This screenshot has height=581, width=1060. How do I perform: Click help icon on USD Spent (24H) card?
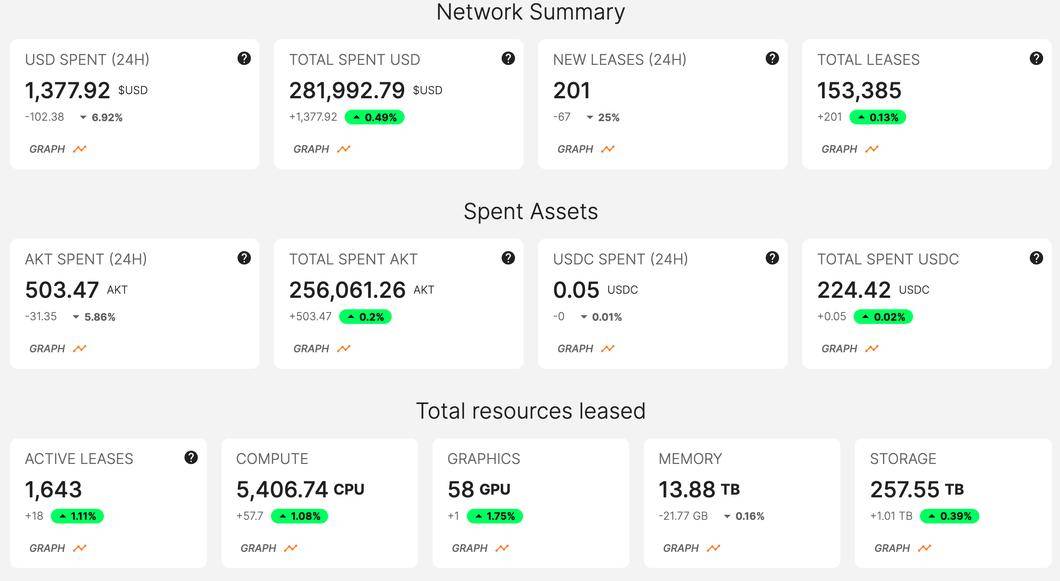point(244,59)
